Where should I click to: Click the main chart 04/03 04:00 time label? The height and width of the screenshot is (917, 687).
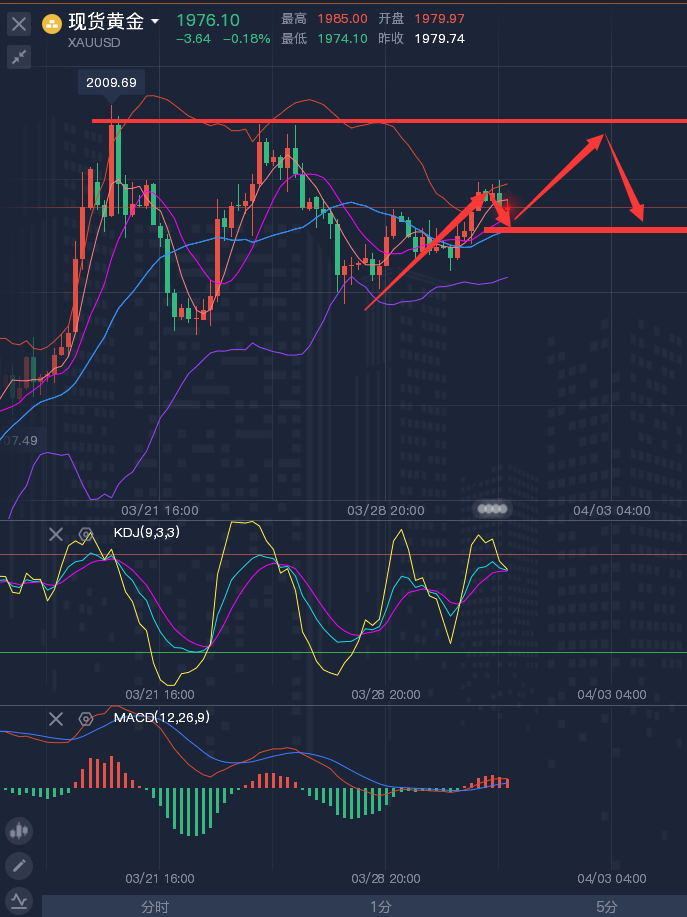pos(612,511)
